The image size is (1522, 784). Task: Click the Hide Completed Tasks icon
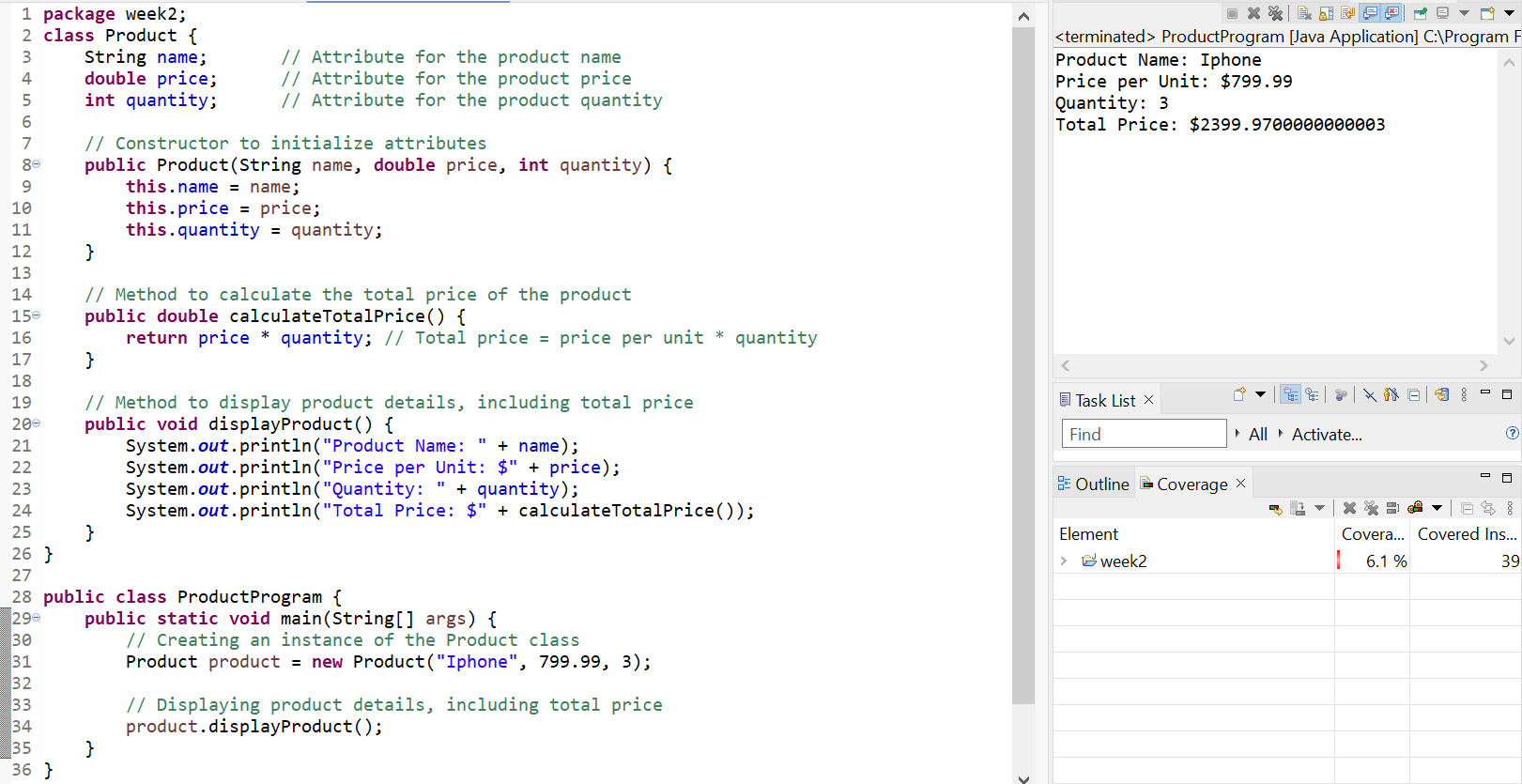(x=1370, y=394)
